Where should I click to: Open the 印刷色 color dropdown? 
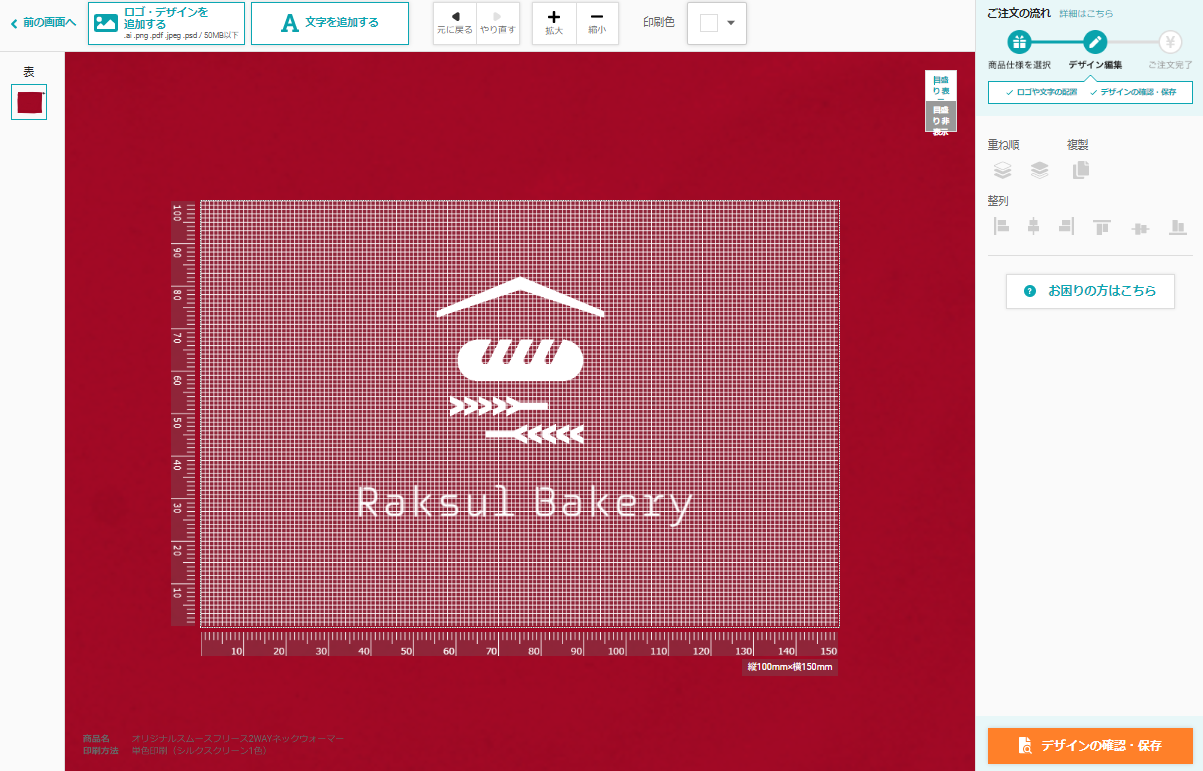(x=717, y=23)
